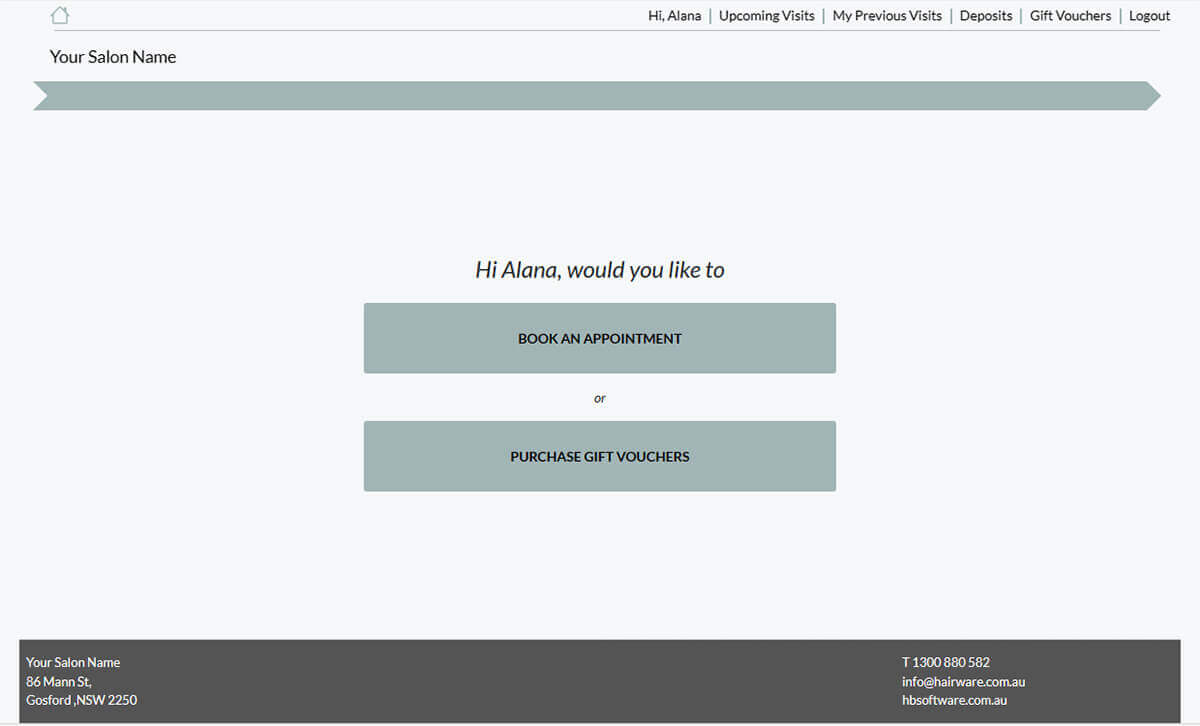Click the 'Hi Alana, would you like to' heading
1200x726 pixels.
coord(600,270)
